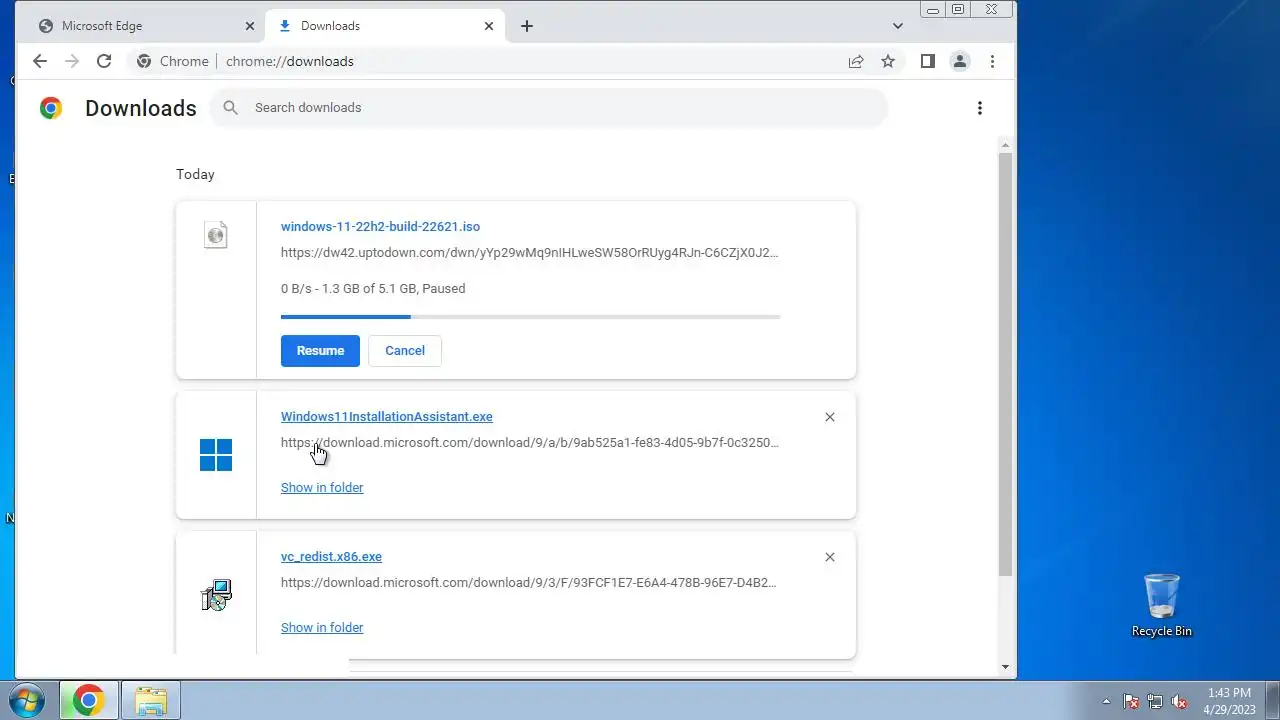This screenshot has height=720, width=1280.
Task: Click the Installation Assistant download URL
Action: (x=530, y=443)
